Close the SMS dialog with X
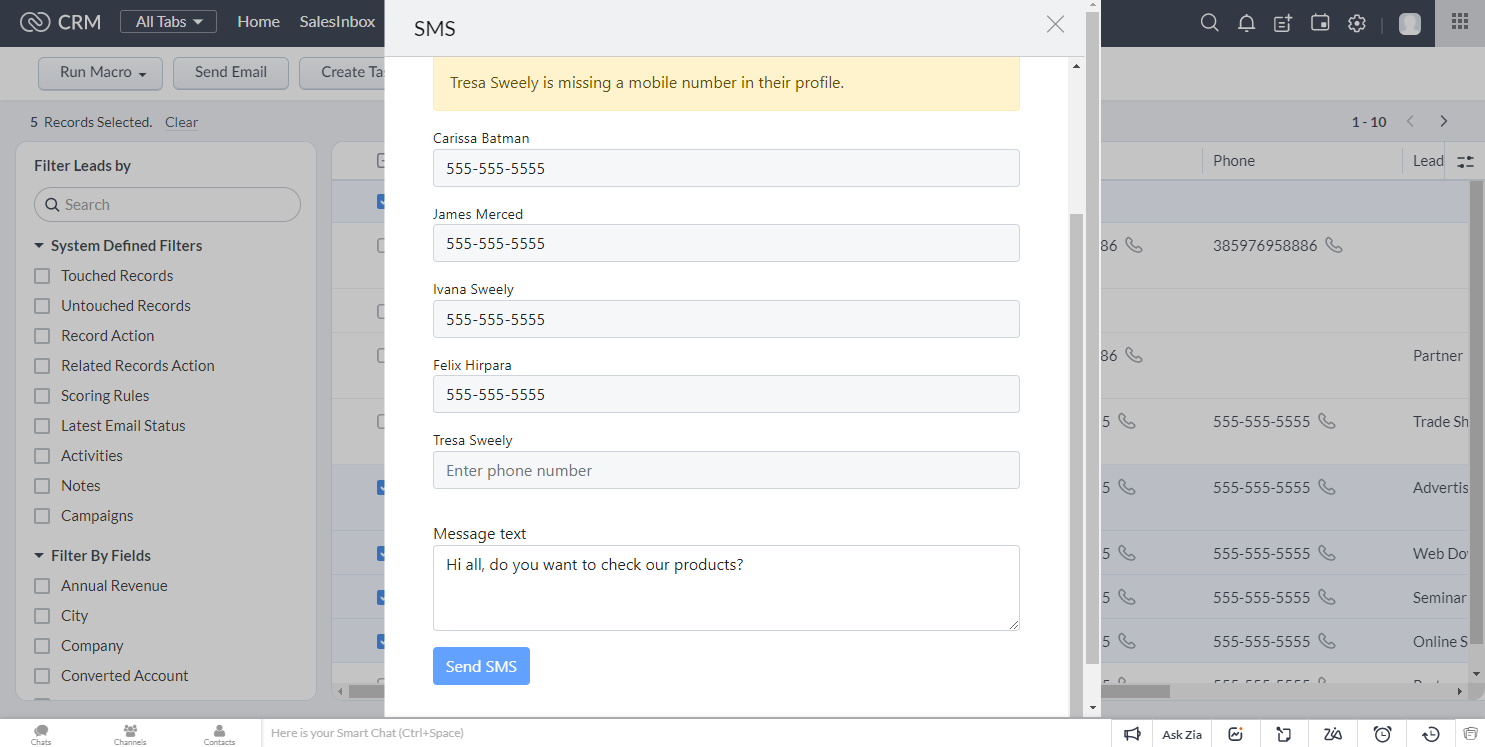Screen dimensions: 1485x747 (1055, 25)
